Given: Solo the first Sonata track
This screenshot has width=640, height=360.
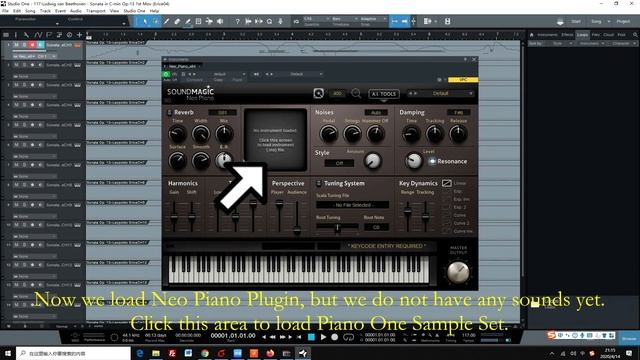Looking at the screenshot, I should pyautogui.click(x=24, y=45).
